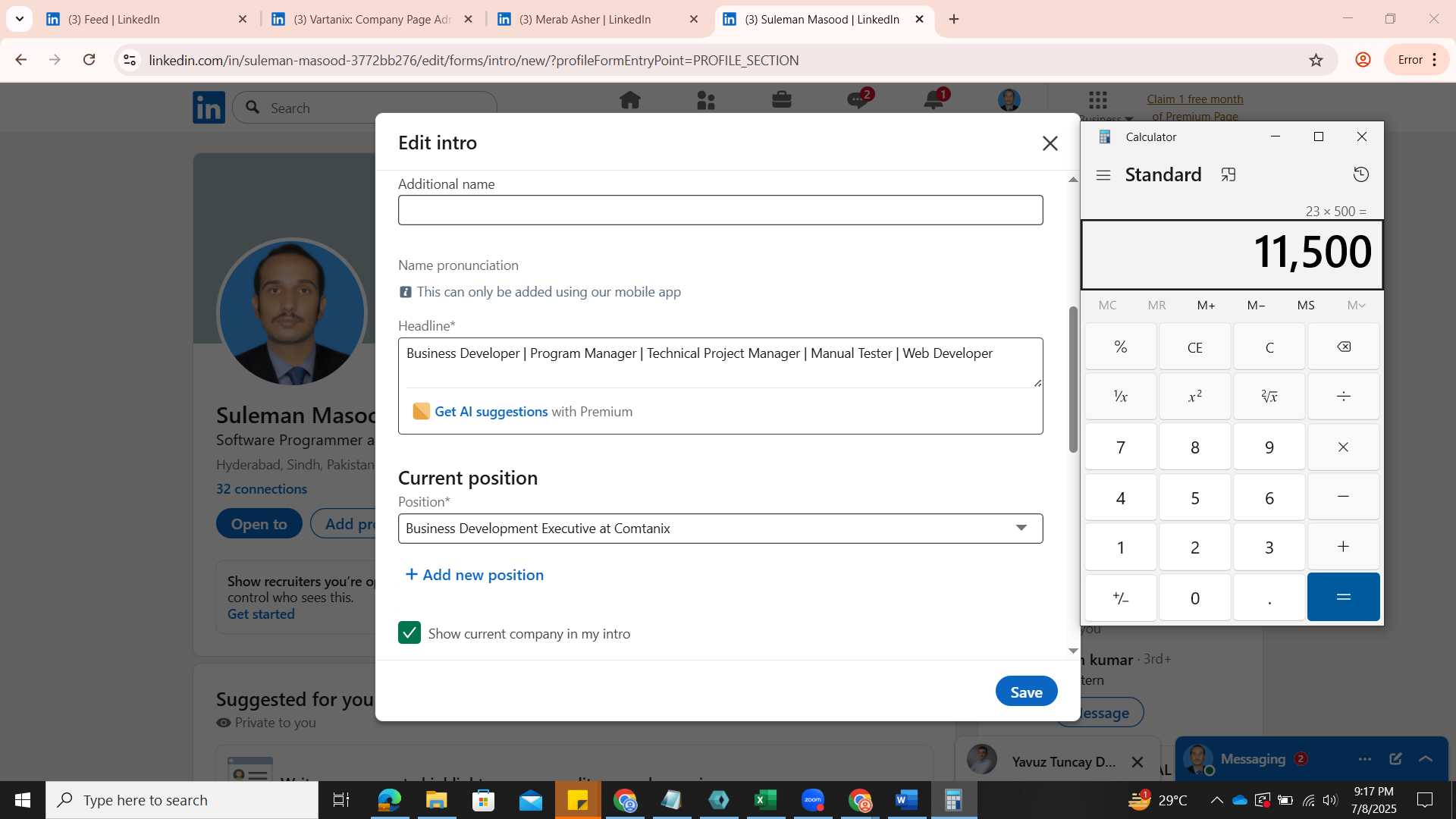Expand the Position dropdown
Viewport: 1456px width, 819px height.
[x=720, y=529]
